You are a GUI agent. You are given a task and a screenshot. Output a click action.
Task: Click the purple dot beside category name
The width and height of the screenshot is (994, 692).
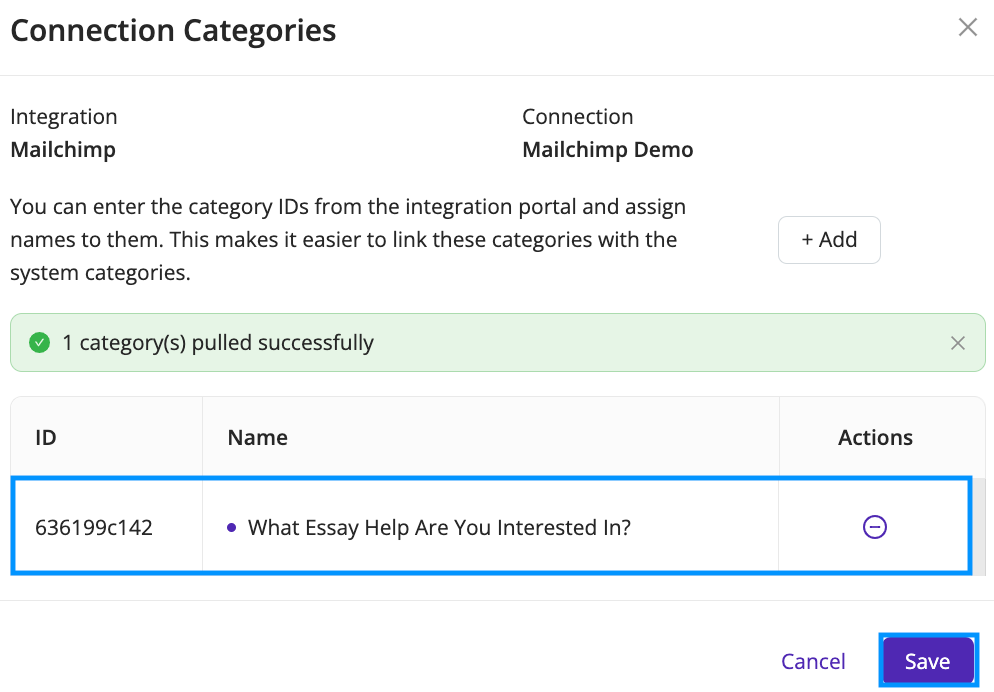click(x=231, y=527)
